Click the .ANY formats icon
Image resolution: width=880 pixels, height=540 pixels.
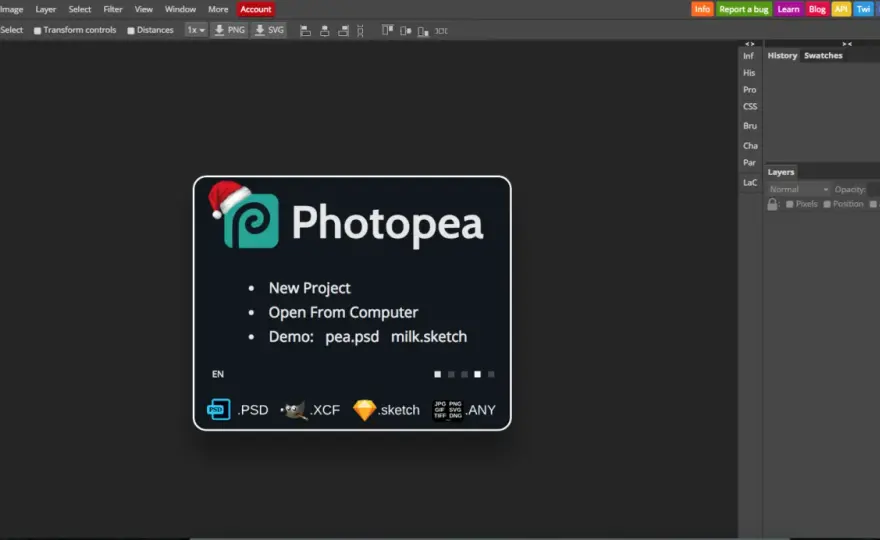point(447,410)
